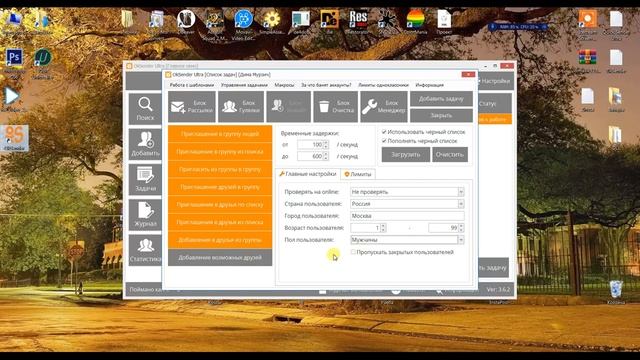This screenshot has height=360, width=640.
Task: Select Приглашение в группу людей task
Action: pyautogui.click(x=220, y=134)
